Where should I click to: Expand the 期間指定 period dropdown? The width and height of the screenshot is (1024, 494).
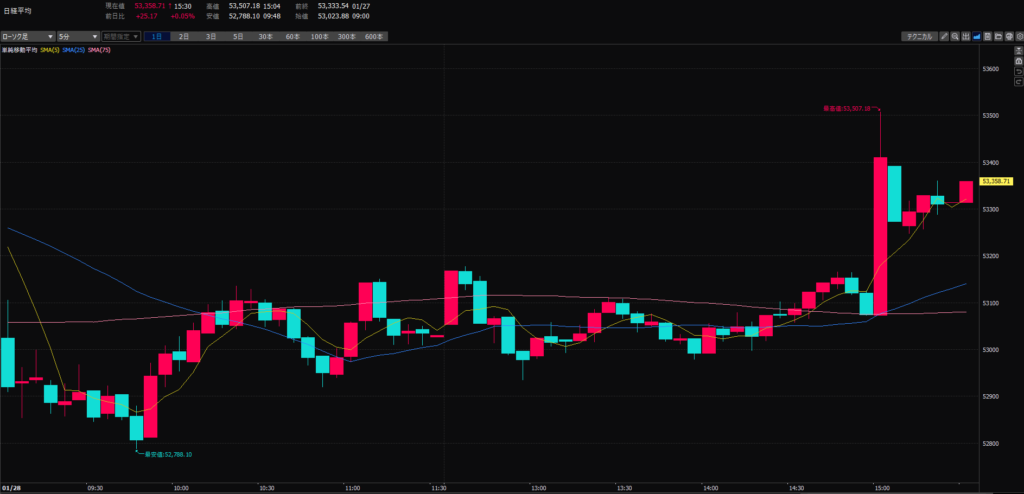(x=120, y=36)
